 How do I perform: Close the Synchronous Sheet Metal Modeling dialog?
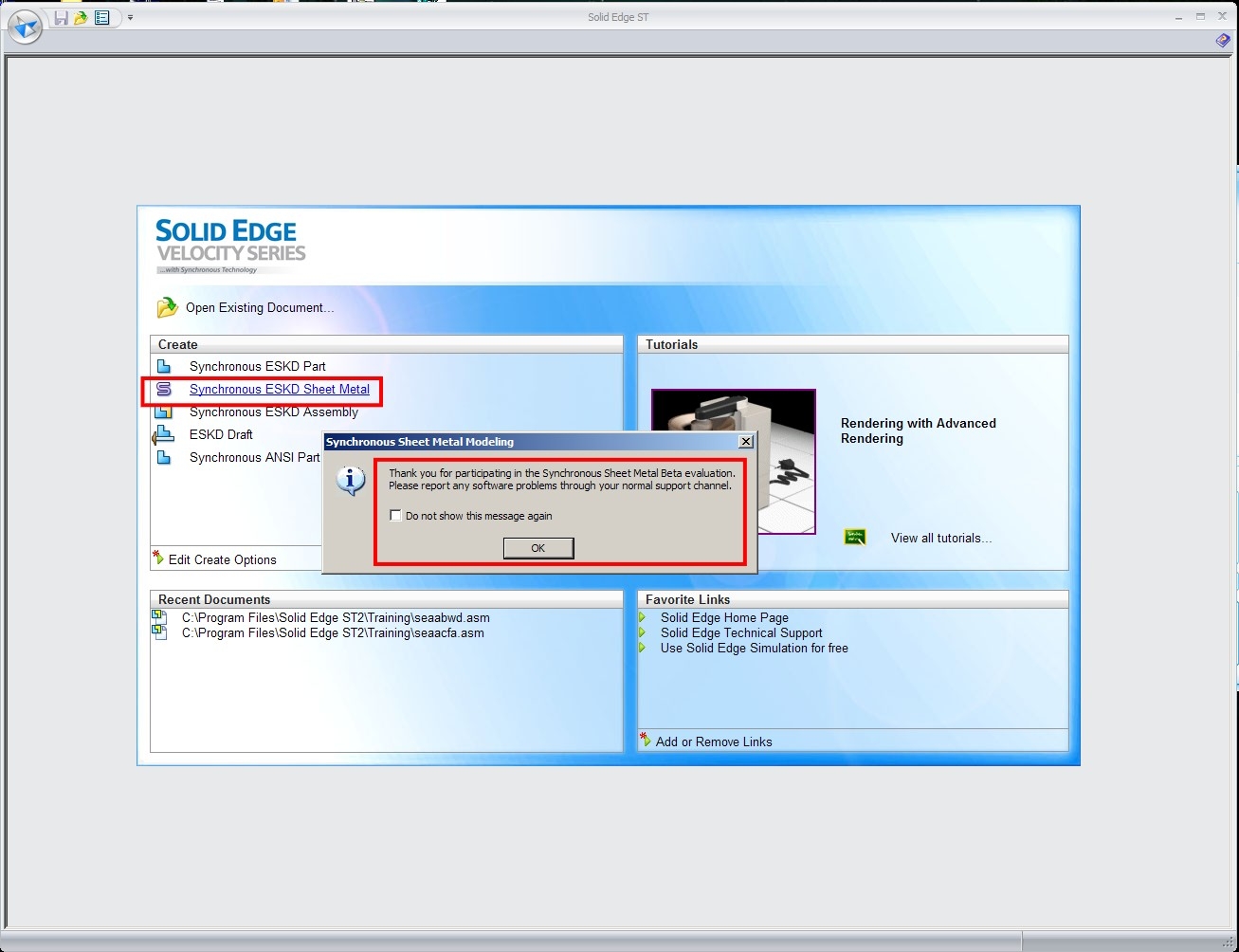pyautogui.click(x=746, y=442)
